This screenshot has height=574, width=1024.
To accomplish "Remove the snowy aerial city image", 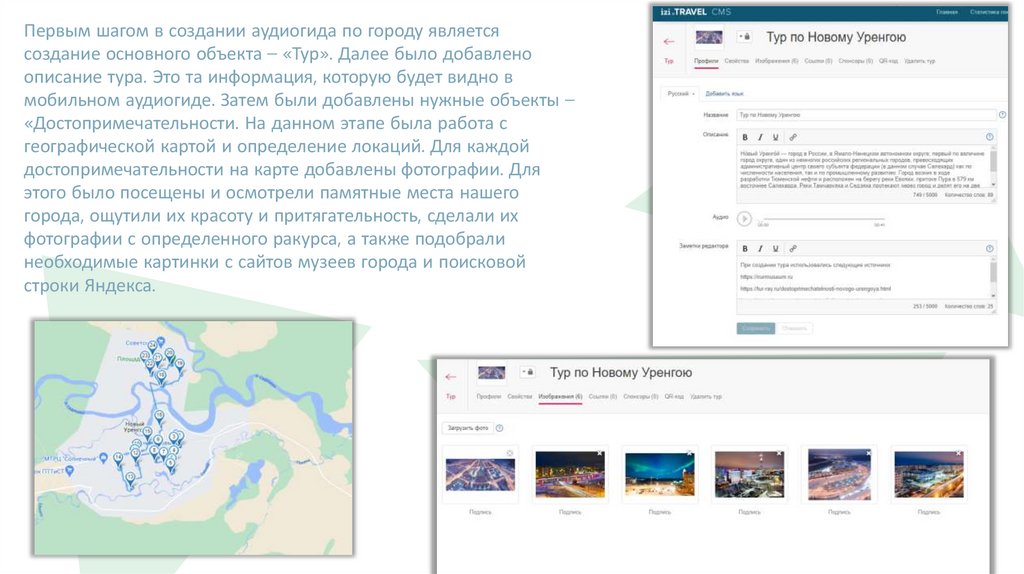I will point(869,453).
